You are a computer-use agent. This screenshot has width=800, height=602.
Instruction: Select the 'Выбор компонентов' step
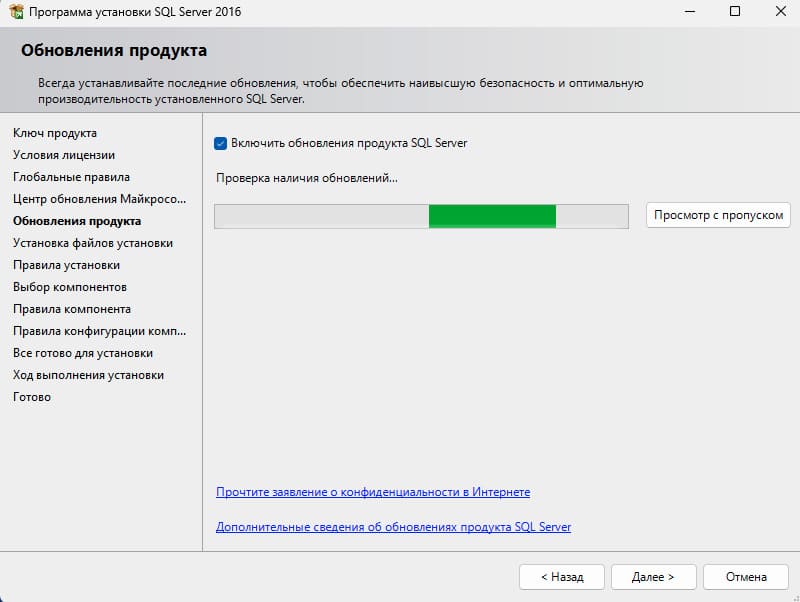tap(70, 287)
